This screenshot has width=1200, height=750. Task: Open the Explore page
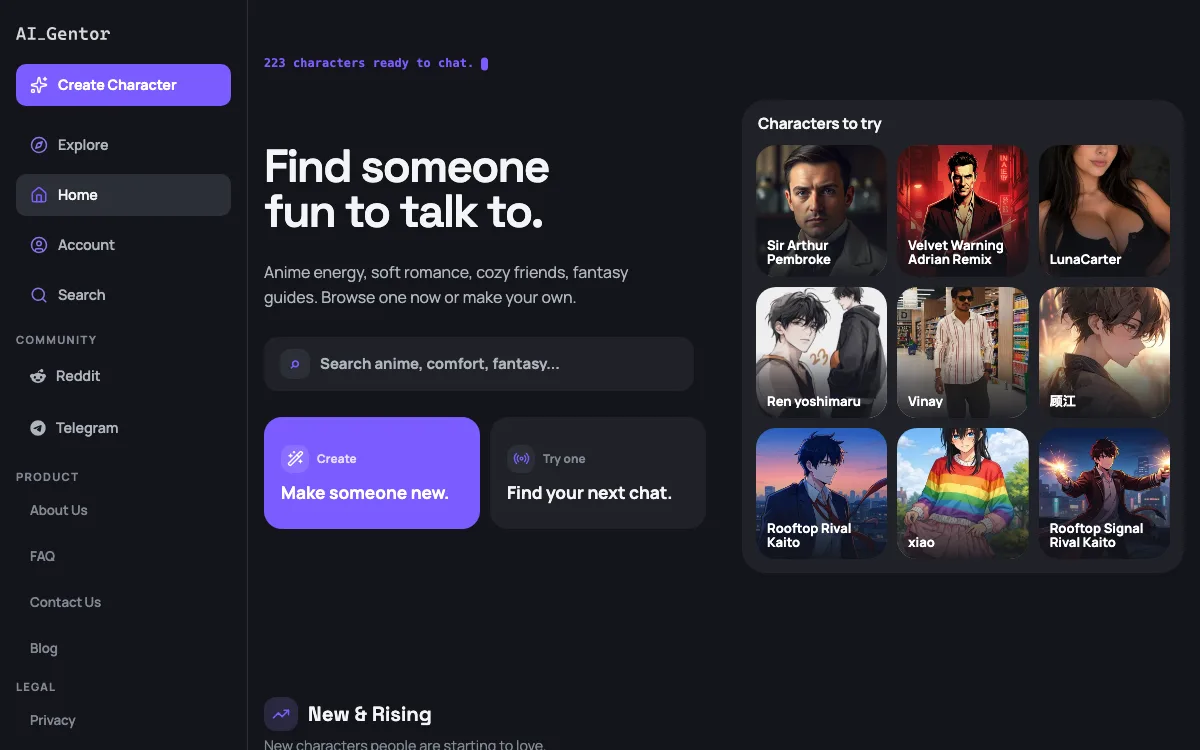tap(123, 145)
